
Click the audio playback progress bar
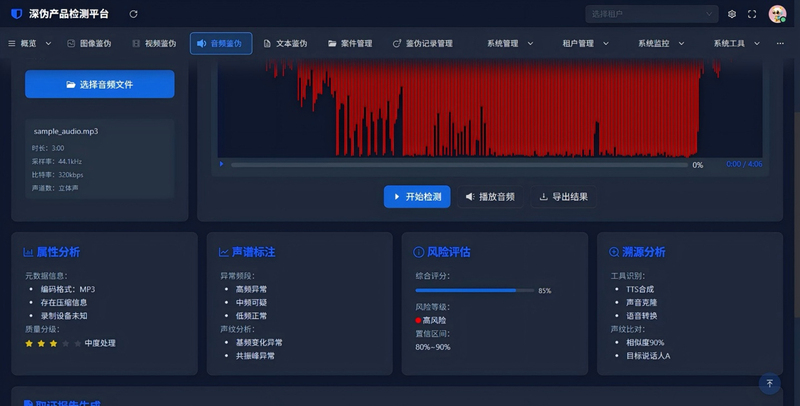(x=459, y=165)
